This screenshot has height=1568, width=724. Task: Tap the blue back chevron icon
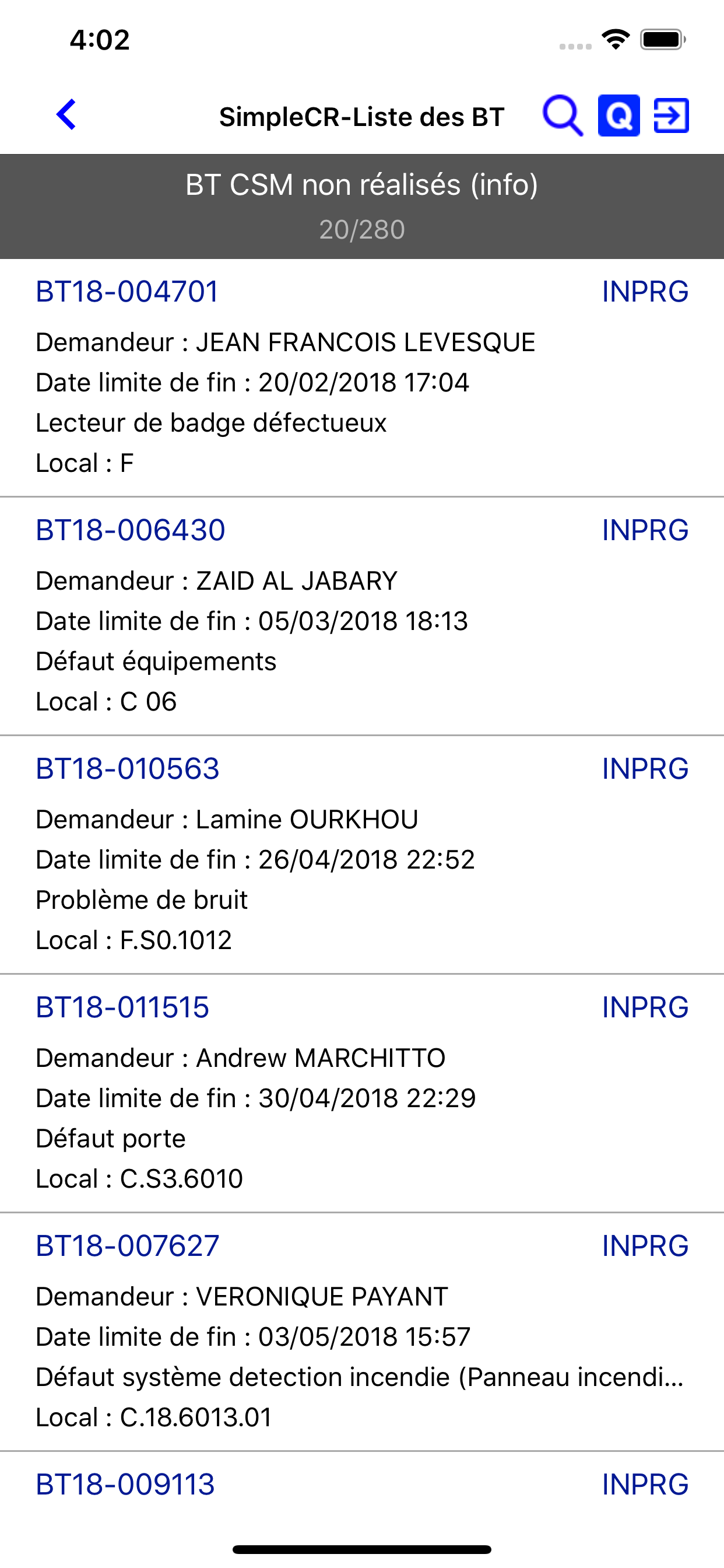point(66,114)
